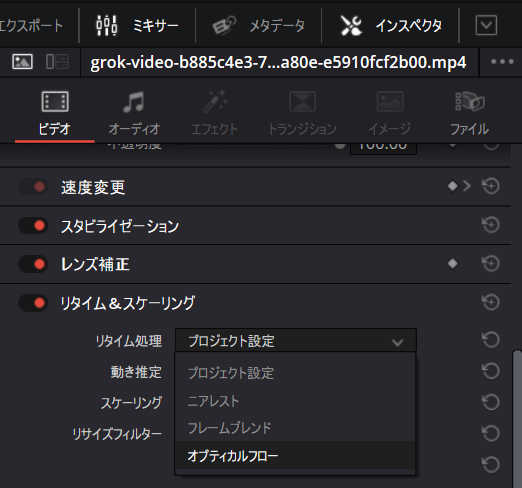Toggle the スタビライゼーション enable switch

pos(33,226)
